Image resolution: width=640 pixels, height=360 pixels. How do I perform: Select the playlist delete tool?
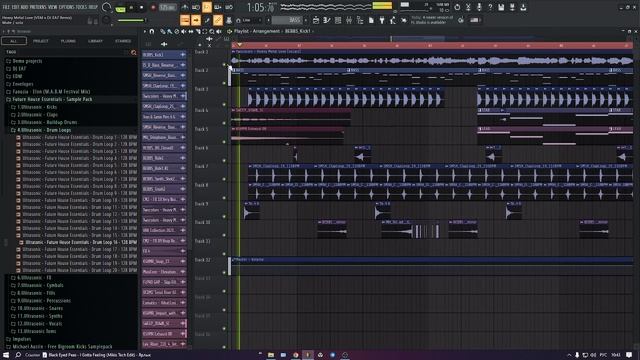(x=176, y=31)
